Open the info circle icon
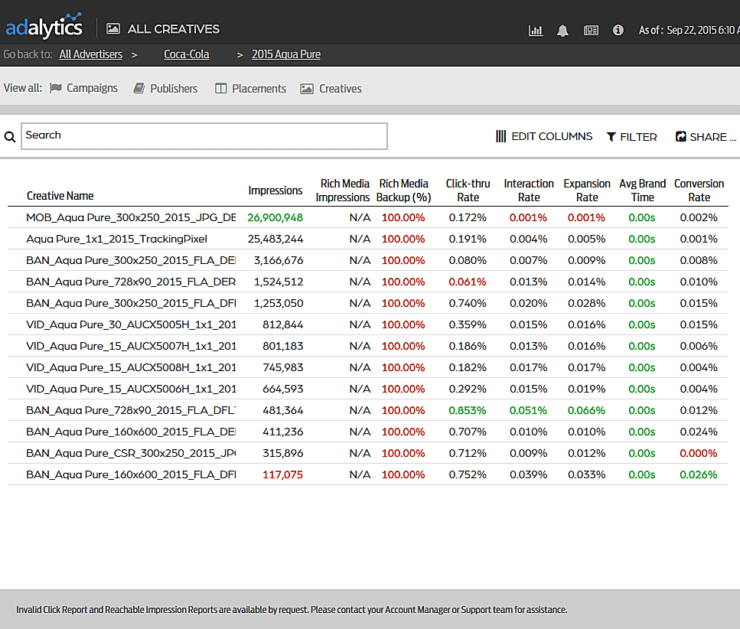Image resolution: width=740 pixels, height=629 pixels. (618, 30)
